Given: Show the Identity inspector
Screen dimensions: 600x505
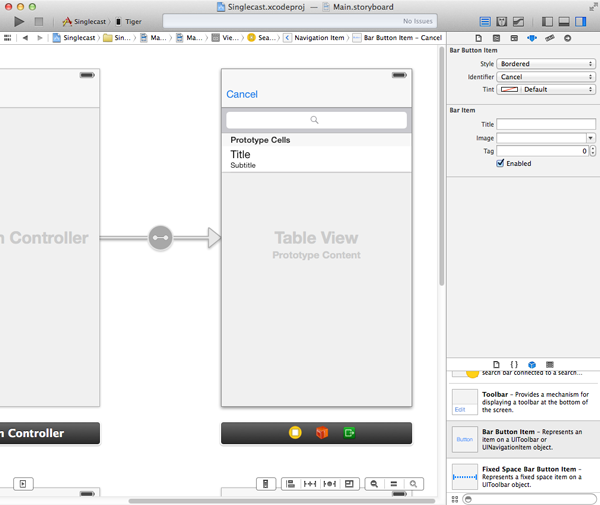Looking at the screenshot, I should tap(514, 38).
